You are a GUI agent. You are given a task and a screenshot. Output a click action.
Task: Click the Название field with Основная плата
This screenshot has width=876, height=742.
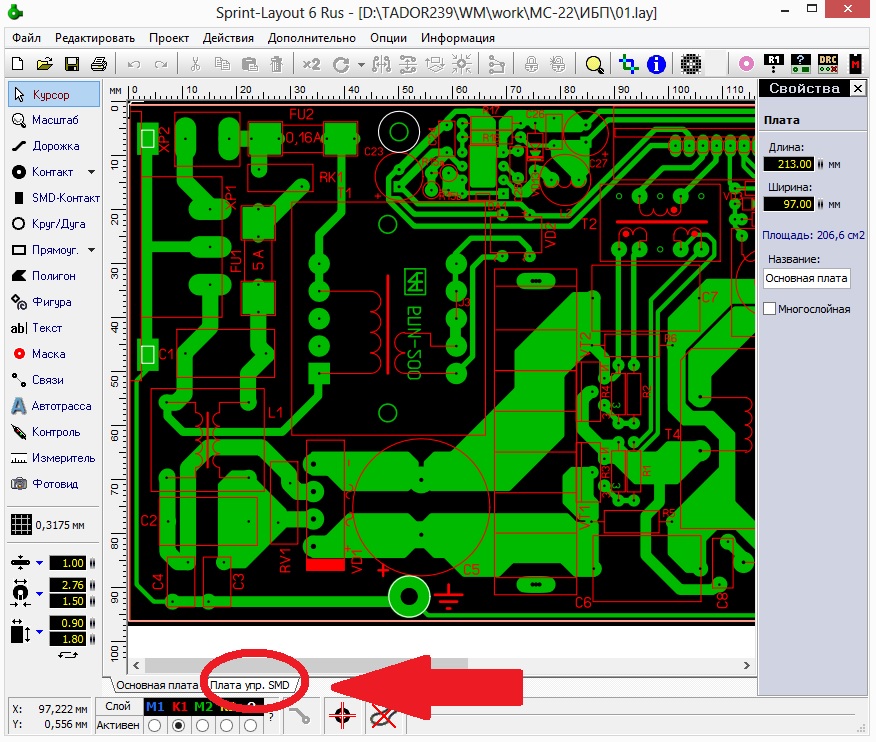point(807,278)
